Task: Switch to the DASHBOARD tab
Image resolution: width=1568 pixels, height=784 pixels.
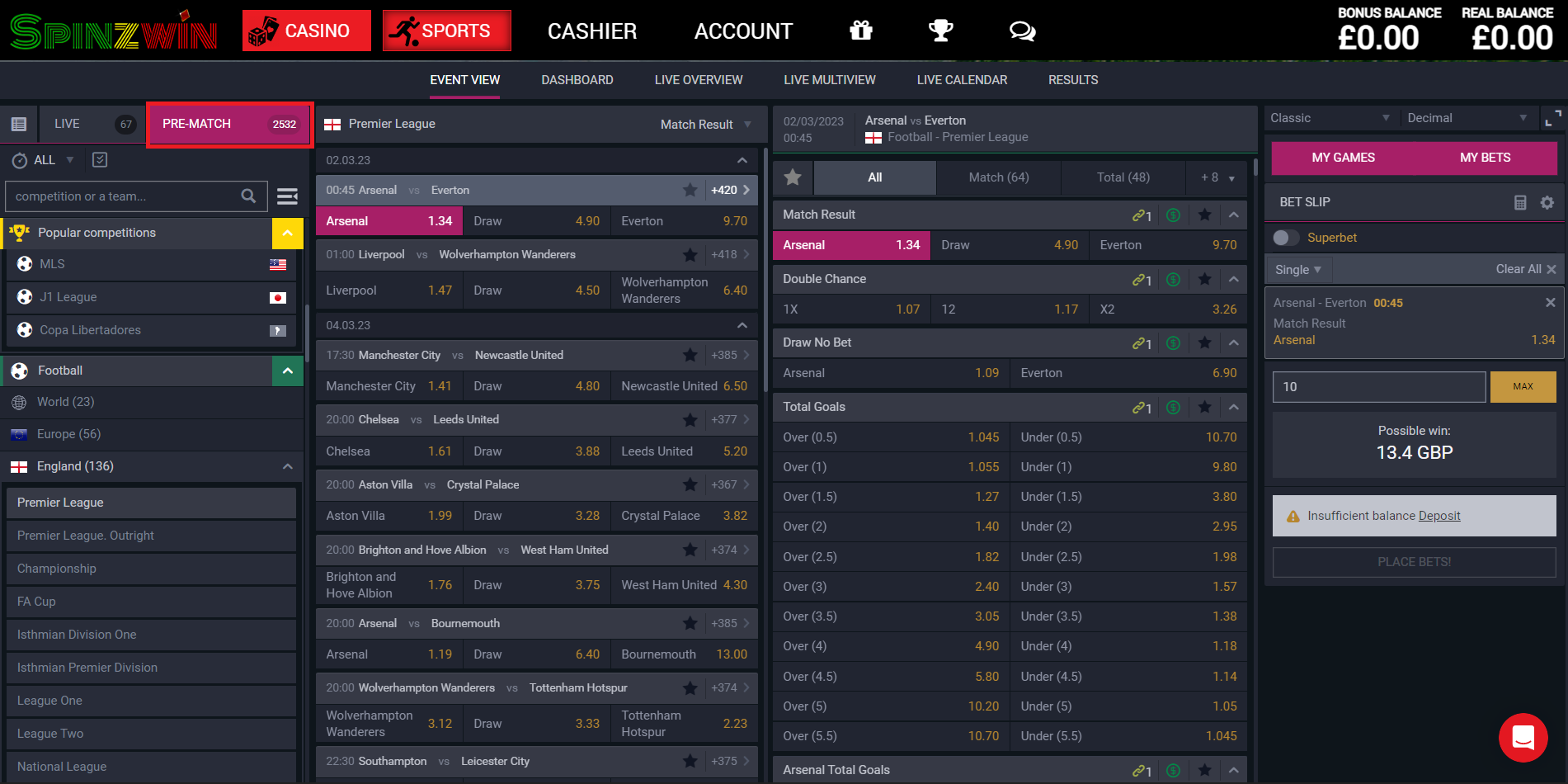Action: point(577,80)
